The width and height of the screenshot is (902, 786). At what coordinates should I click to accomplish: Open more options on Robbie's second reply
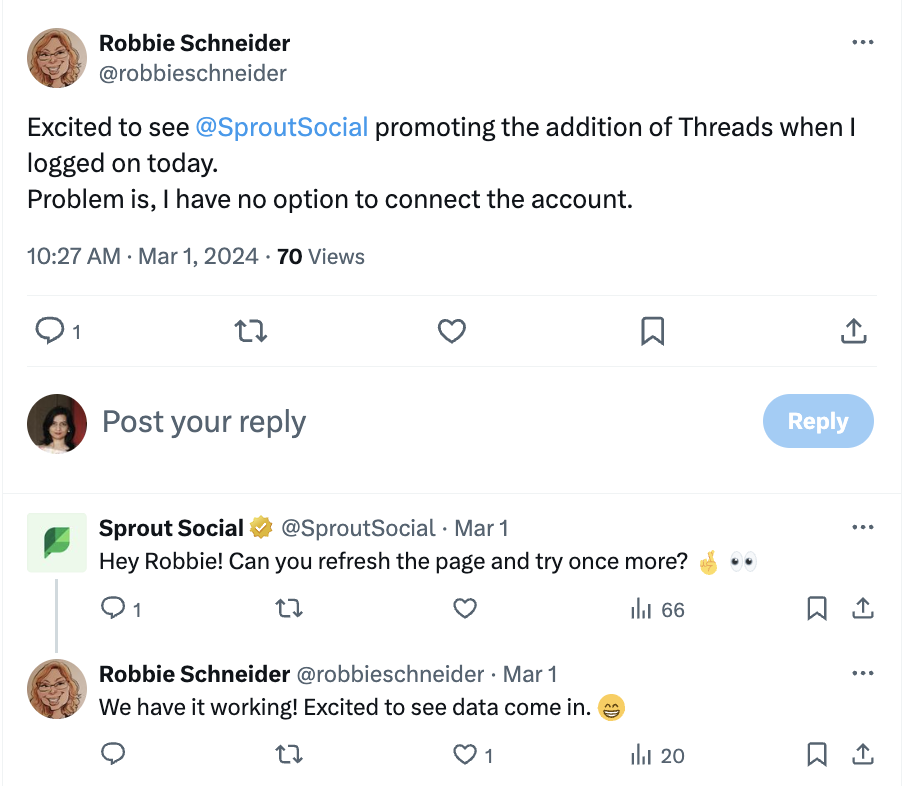point(862,674)
